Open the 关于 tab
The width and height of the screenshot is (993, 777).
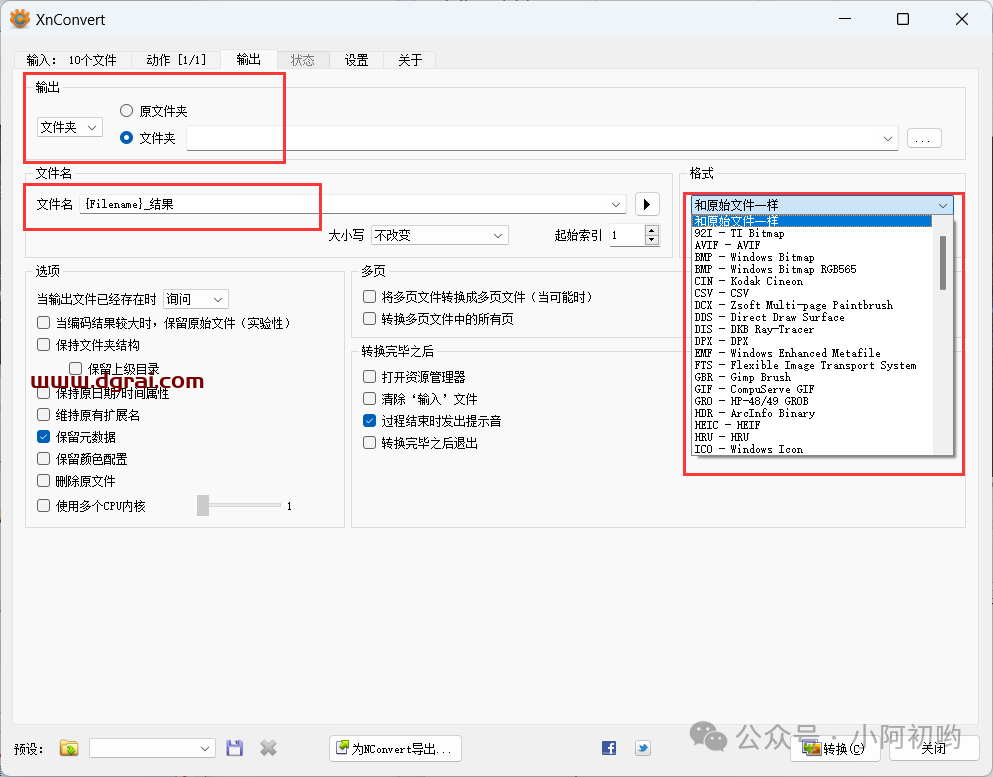(x=410, y=60)
